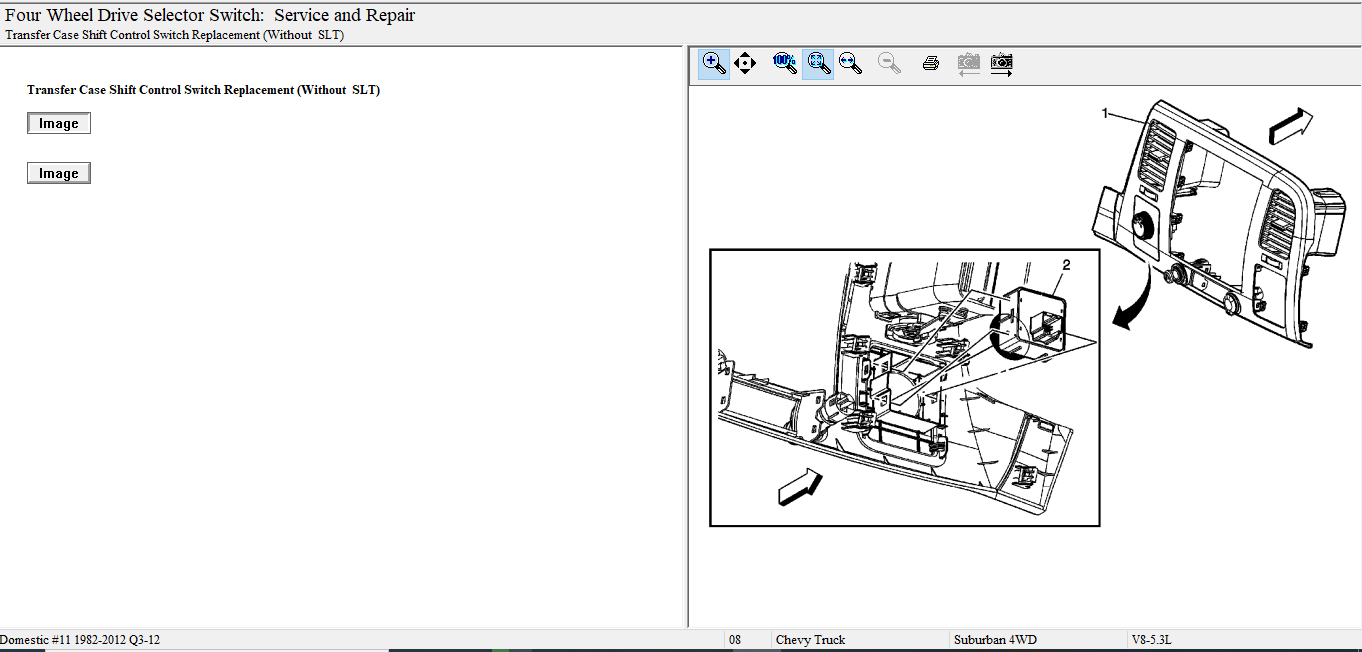Print the current diagram

[x=930, y=64]
